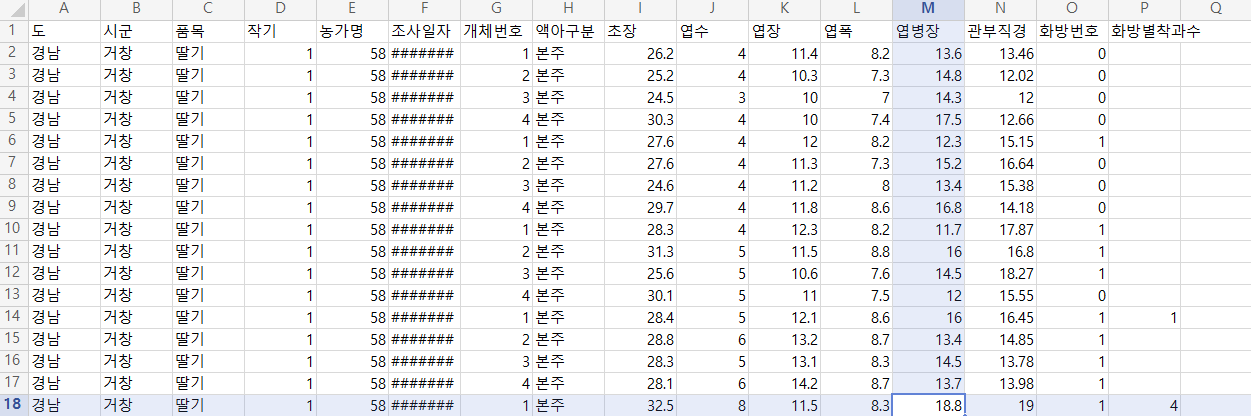The width and height of the screenshot is (1251, 416).
Task: Click 화방별착과수 value 1 in row 14
Action: click(1144, 317)
